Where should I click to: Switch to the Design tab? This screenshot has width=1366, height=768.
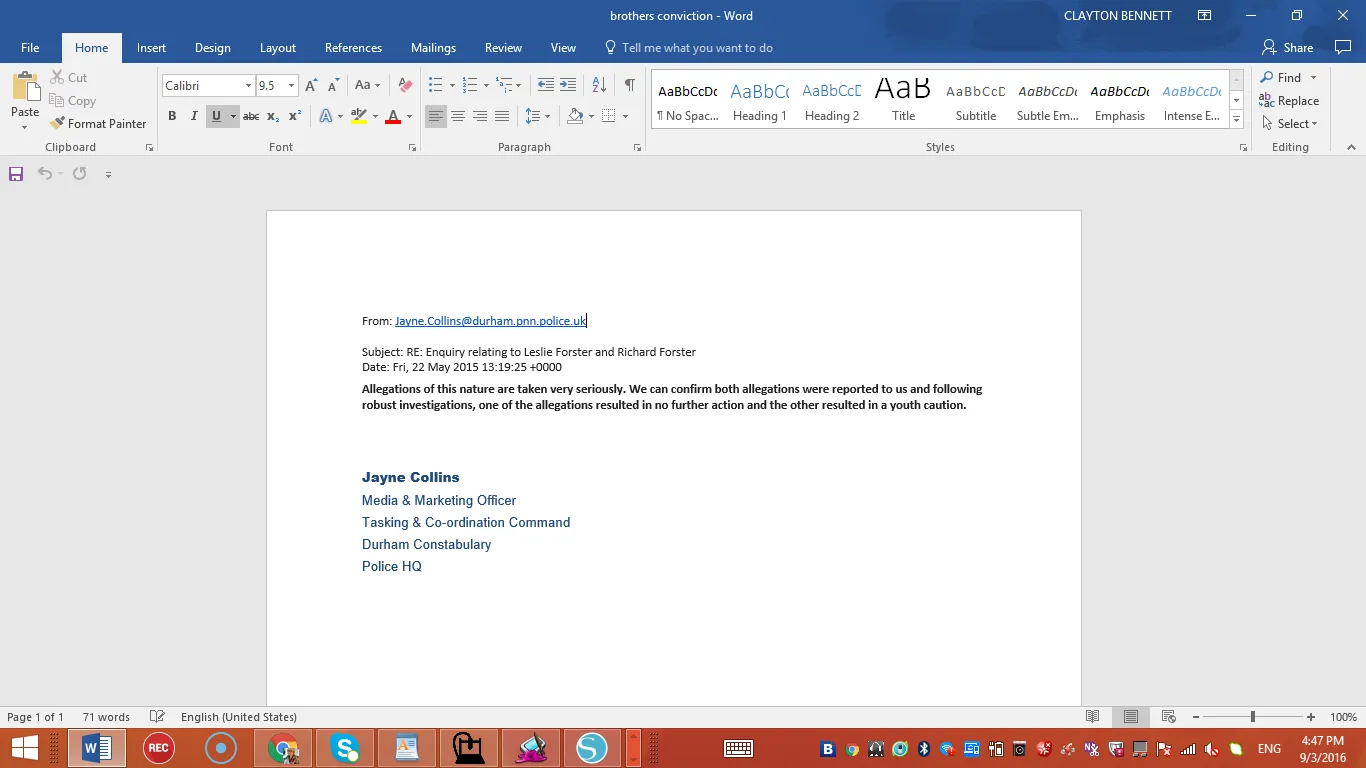[213, 47]
